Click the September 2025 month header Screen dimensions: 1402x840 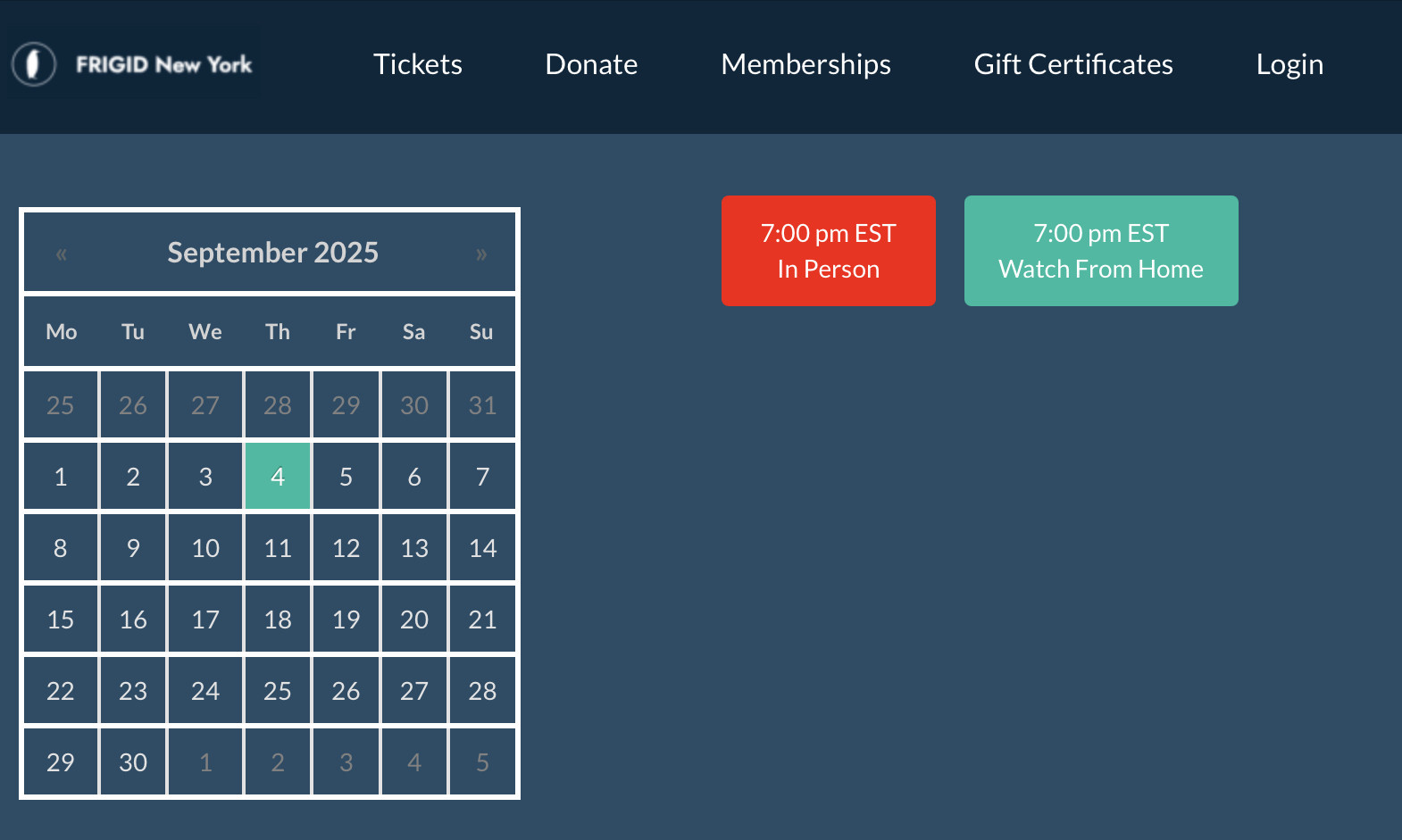point(272,253)
